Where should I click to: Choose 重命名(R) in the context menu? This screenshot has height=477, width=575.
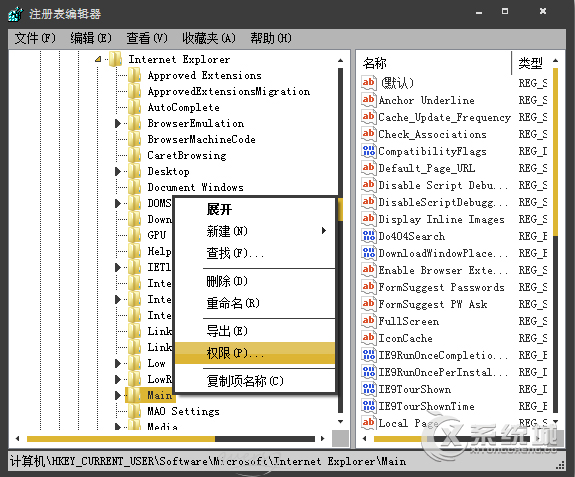[255, 303]
